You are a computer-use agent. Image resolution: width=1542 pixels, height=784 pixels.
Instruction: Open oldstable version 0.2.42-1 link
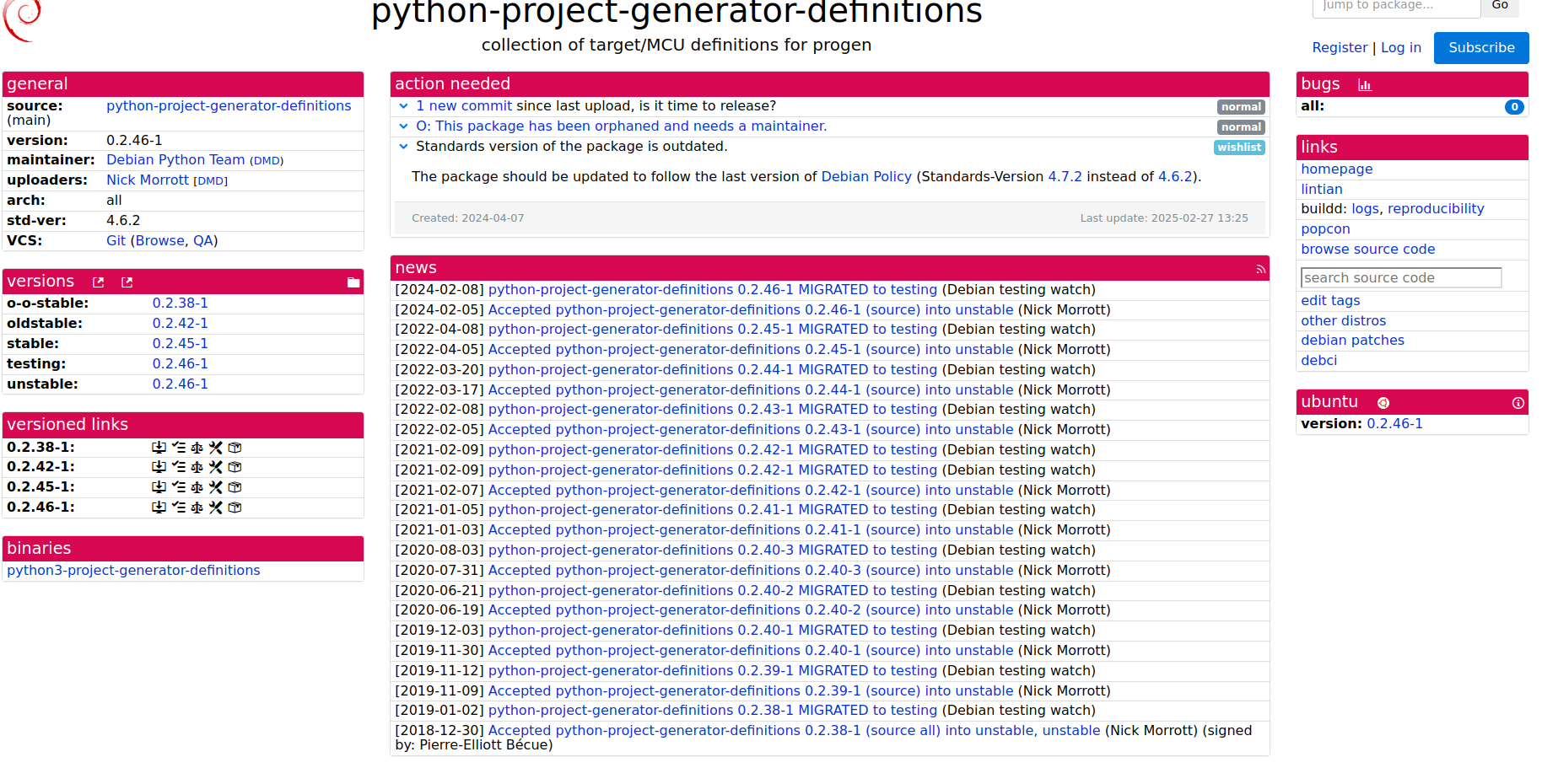coord(180,324)
